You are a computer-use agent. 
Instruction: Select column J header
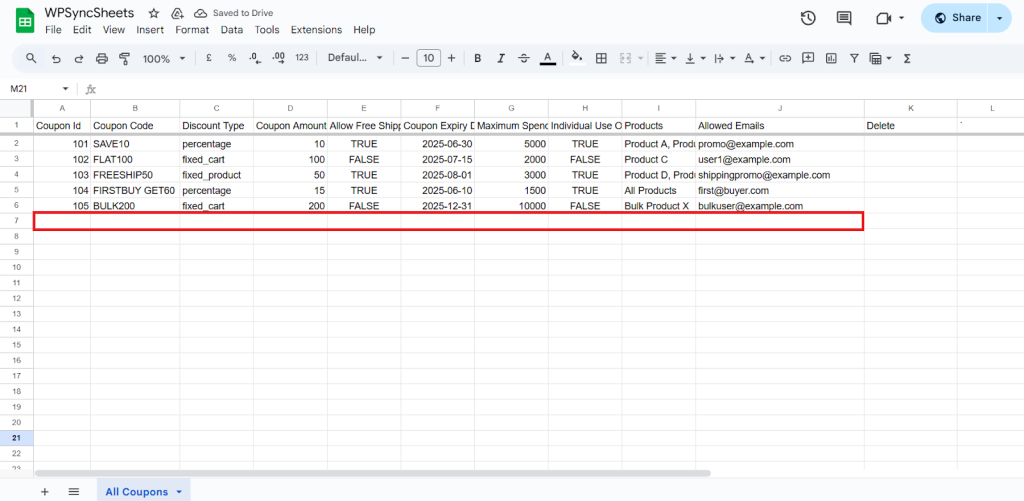coord(780,108)
